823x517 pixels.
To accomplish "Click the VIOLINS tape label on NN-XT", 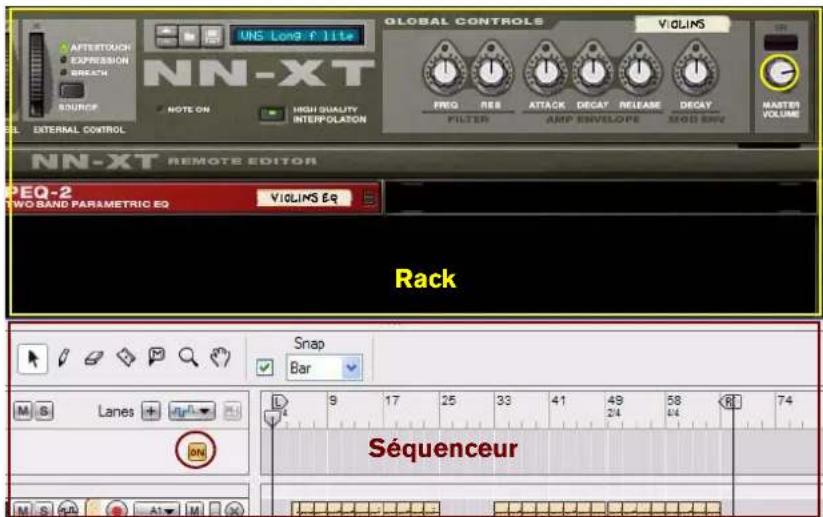I will click(x=681, y=24).
